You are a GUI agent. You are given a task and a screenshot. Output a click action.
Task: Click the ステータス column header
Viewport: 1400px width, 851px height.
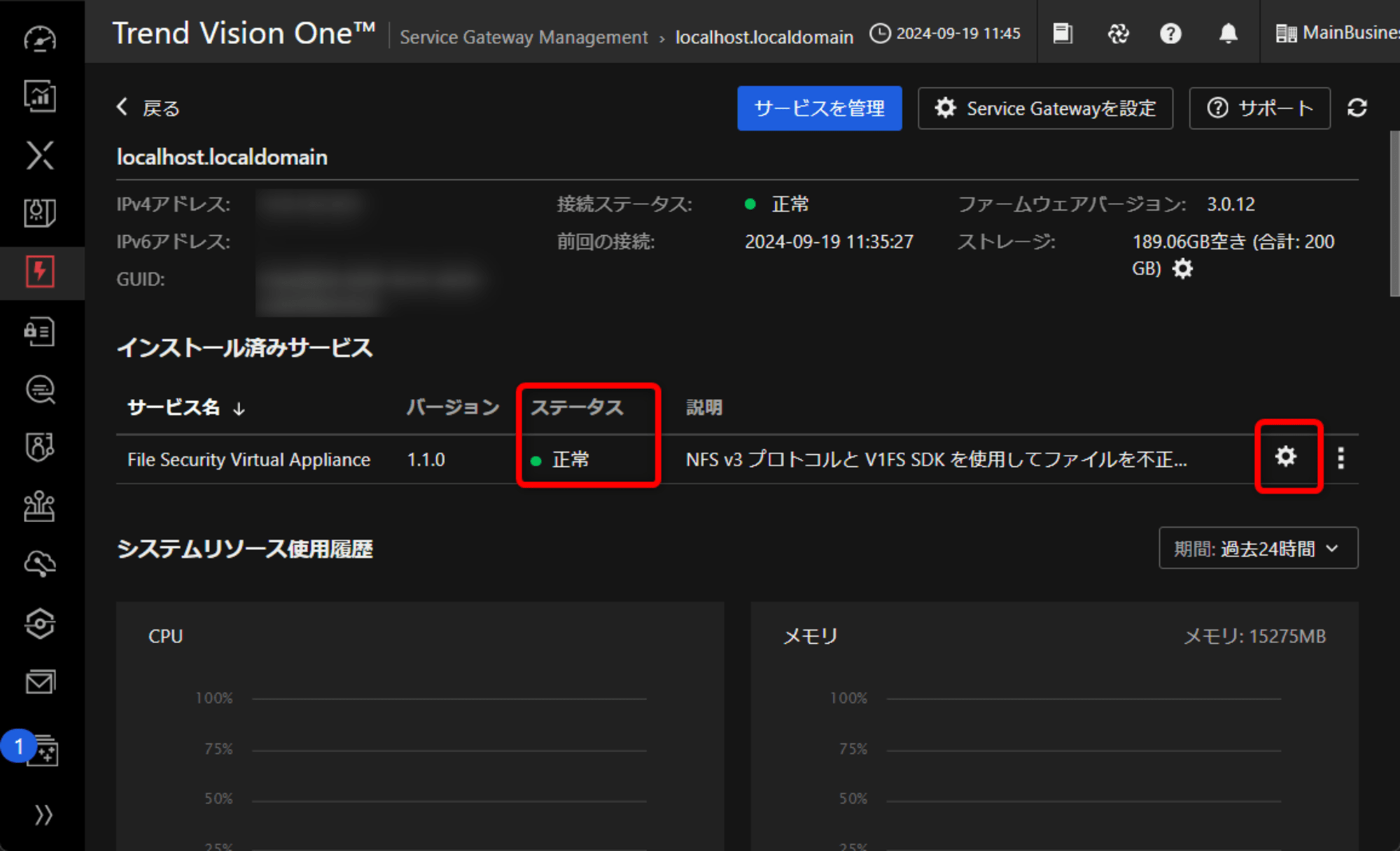577,407
